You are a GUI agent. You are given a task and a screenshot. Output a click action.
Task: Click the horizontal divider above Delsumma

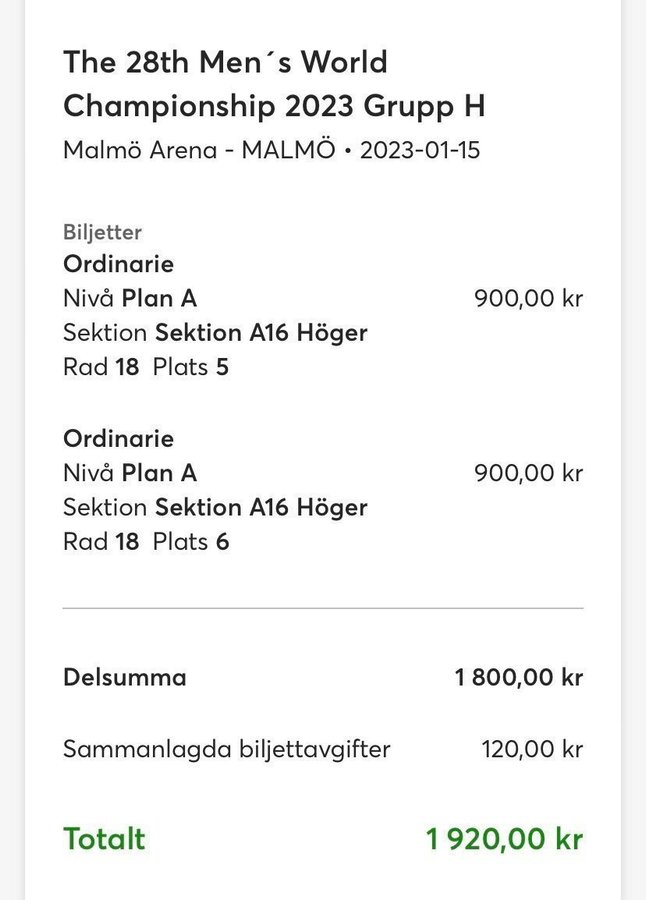coord(323,608)
